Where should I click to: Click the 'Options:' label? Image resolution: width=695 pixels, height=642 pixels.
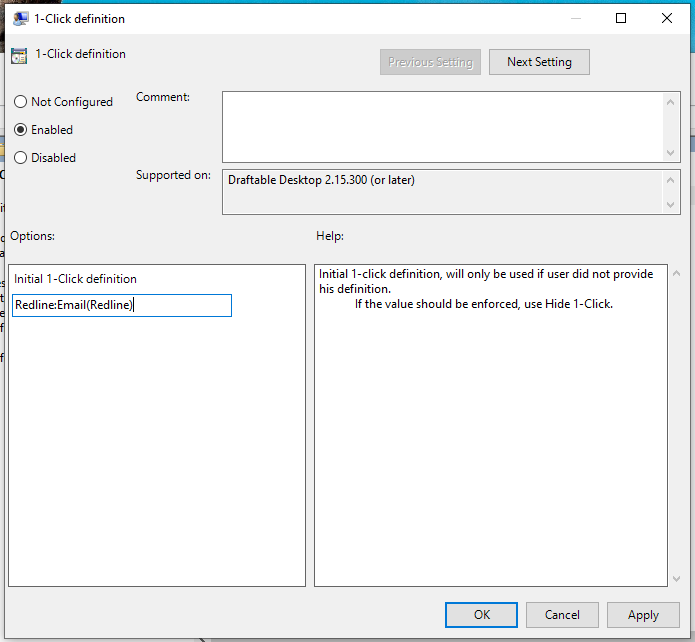point(32,236)
